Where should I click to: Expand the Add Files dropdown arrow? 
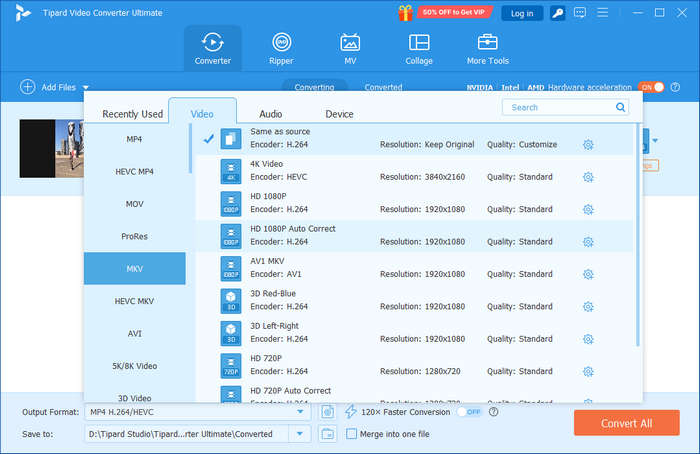(x=86, y=87)
